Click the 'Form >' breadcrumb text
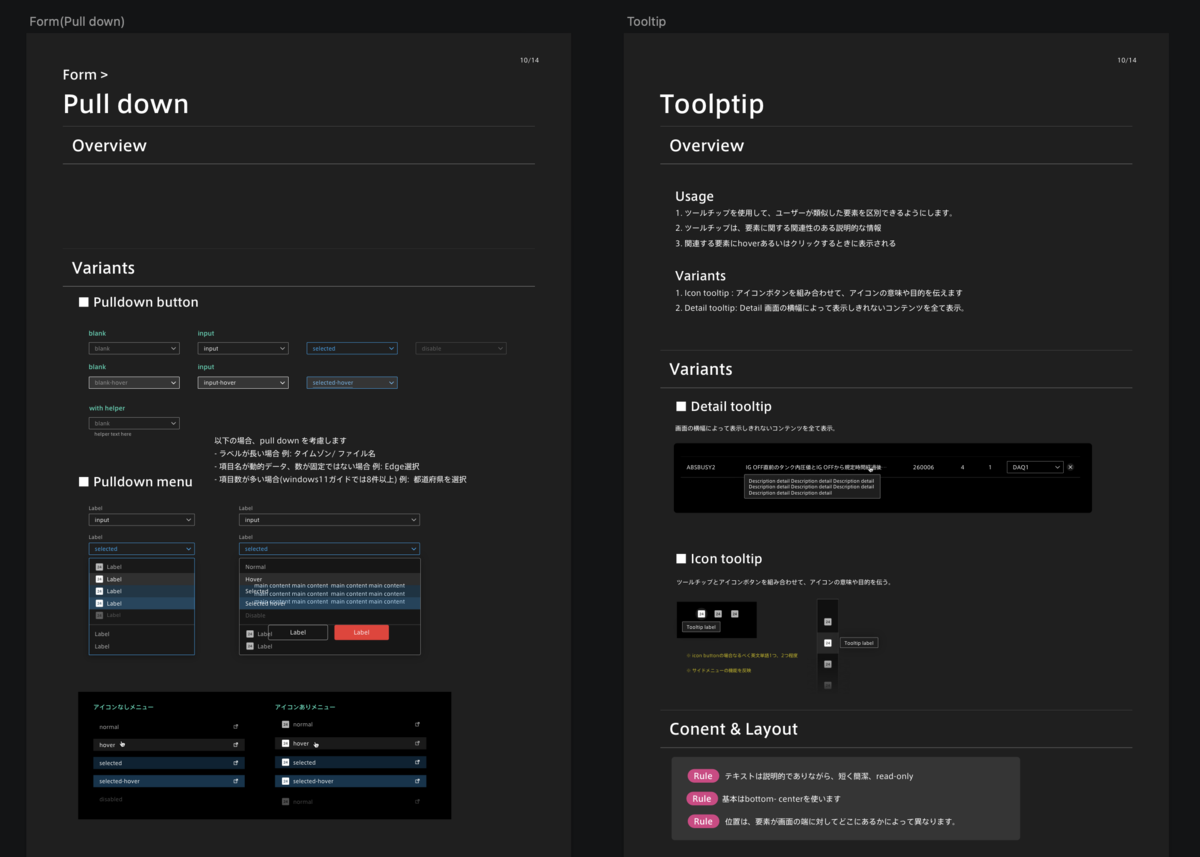Screen dimensions: 1200x857 click(85, 75)
